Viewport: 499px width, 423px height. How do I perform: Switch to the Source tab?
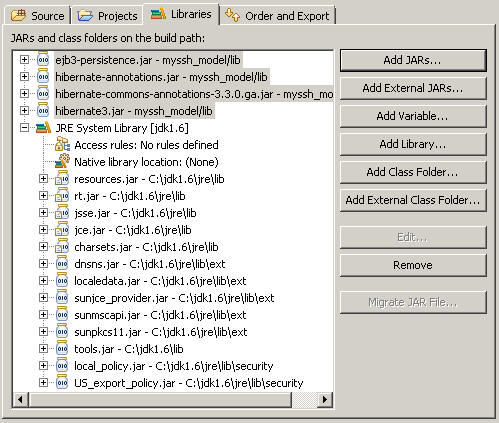(37, 16)
